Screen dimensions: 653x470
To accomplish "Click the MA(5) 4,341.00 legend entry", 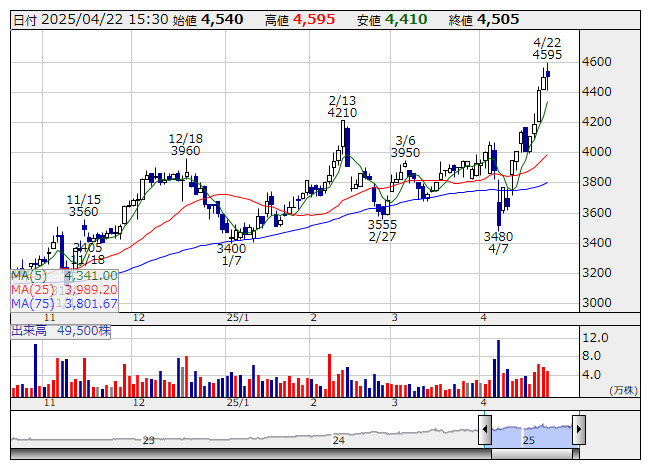I will (65, 276).
